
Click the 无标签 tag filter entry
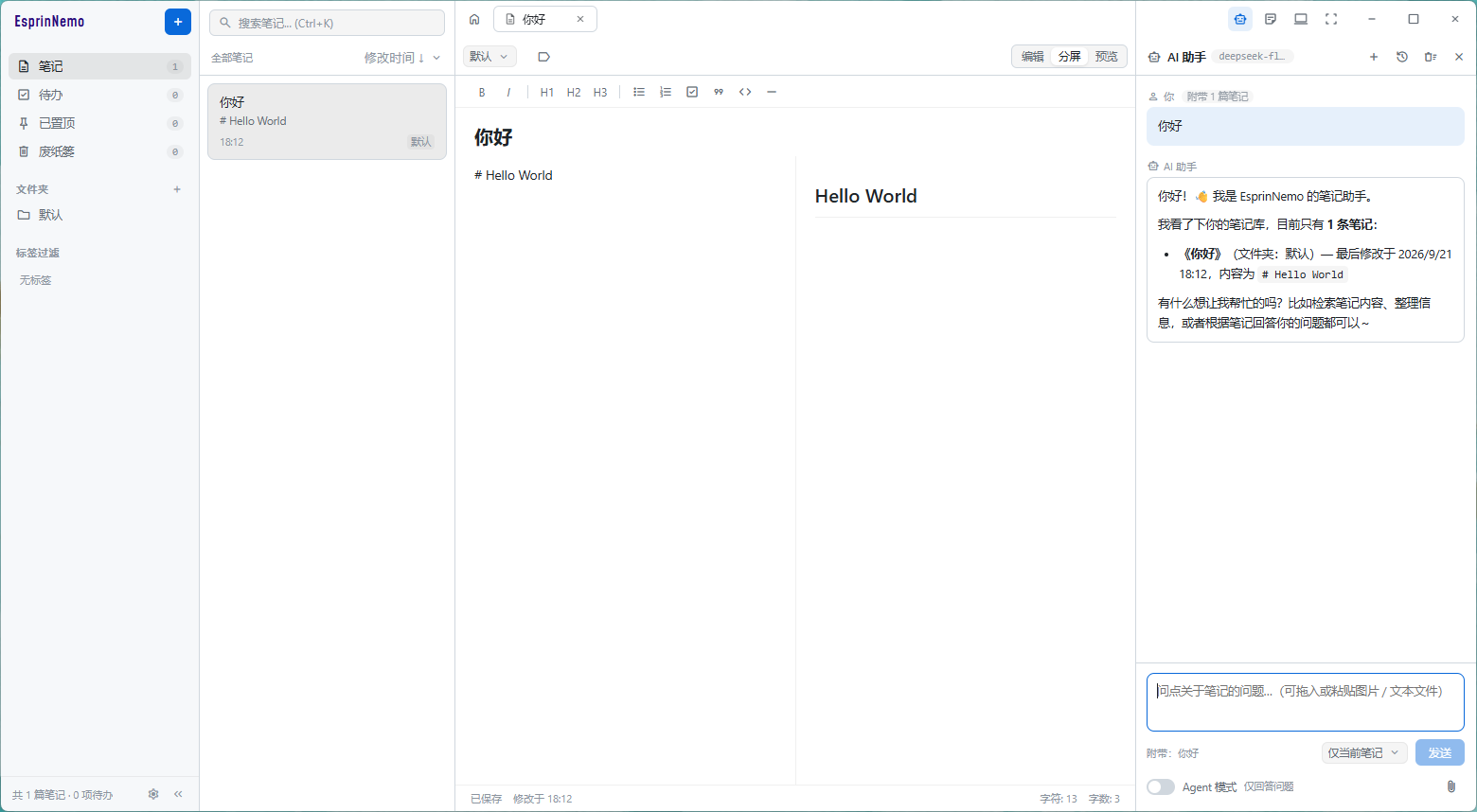(x=36, y=280)
